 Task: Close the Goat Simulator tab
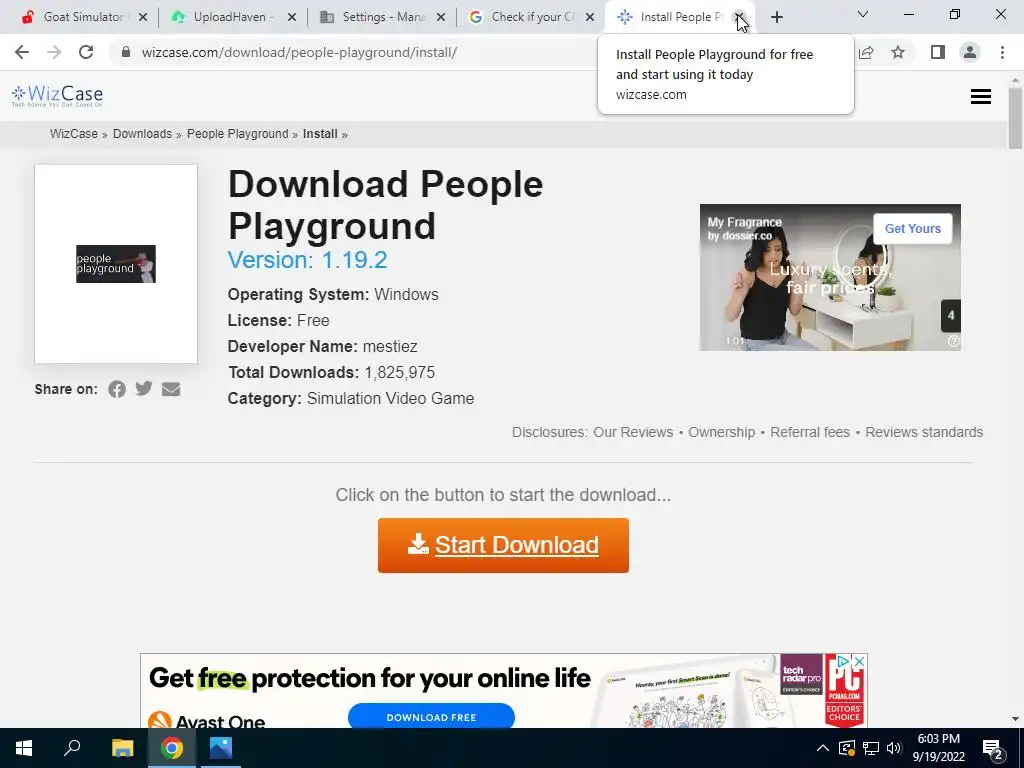(143, 18)
